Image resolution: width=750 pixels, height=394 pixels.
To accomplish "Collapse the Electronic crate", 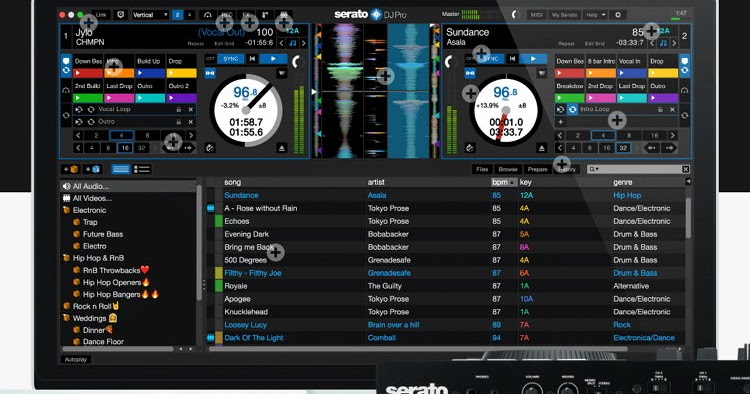I will tap(66, 210).
